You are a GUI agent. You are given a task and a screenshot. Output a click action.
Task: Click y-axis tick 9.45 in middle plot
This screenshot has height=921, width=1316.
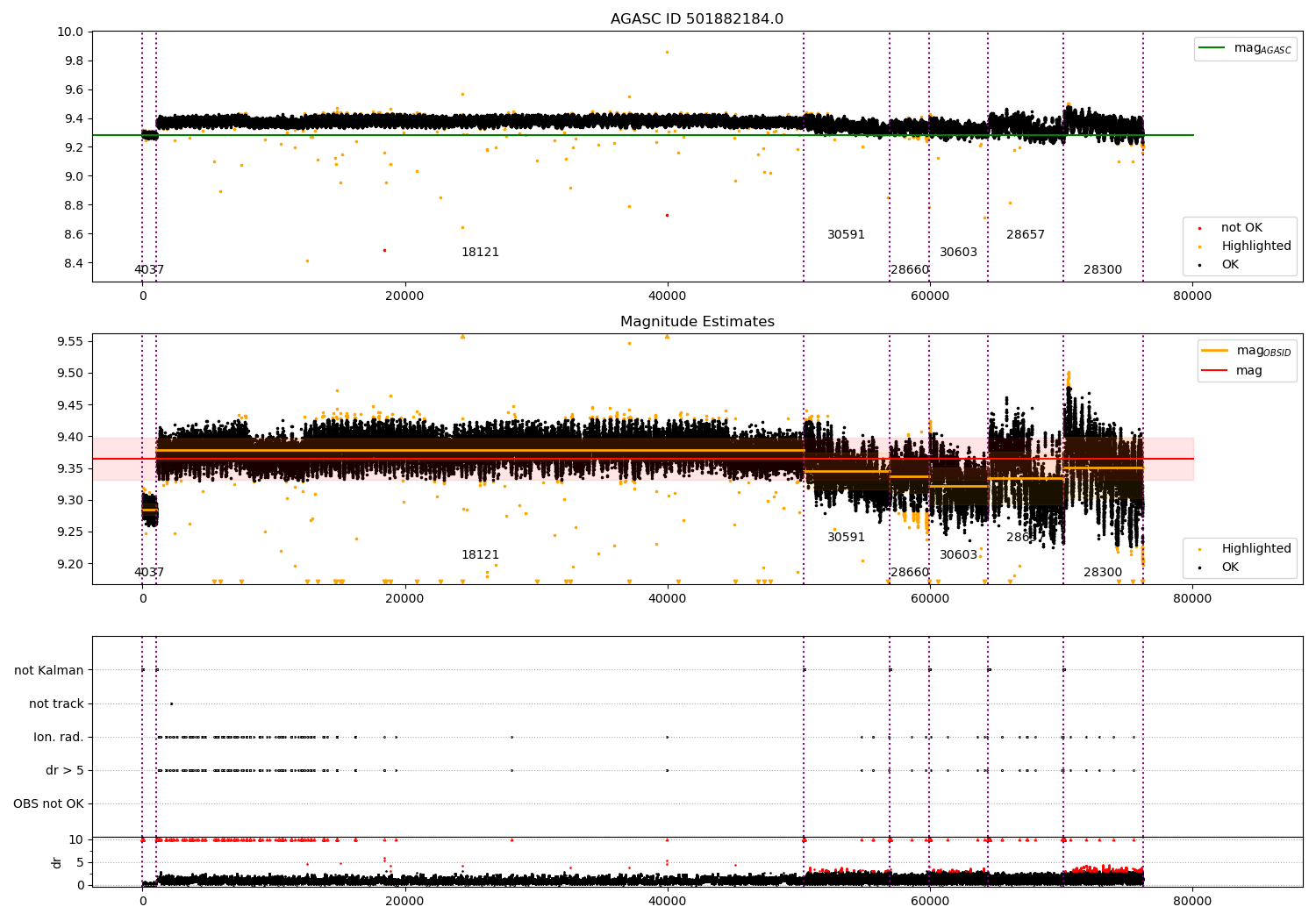coord(69,405)
